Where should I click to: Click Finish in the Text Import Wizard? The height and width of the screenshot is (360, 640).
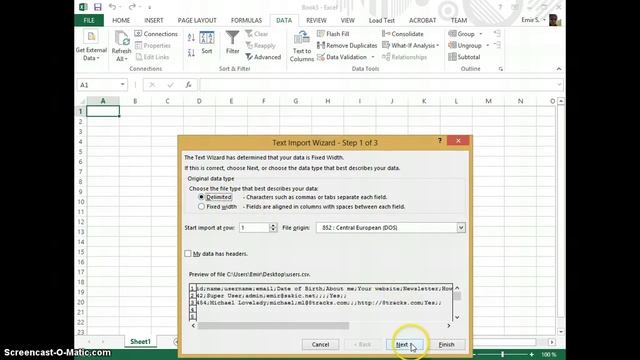coord(447,344)
